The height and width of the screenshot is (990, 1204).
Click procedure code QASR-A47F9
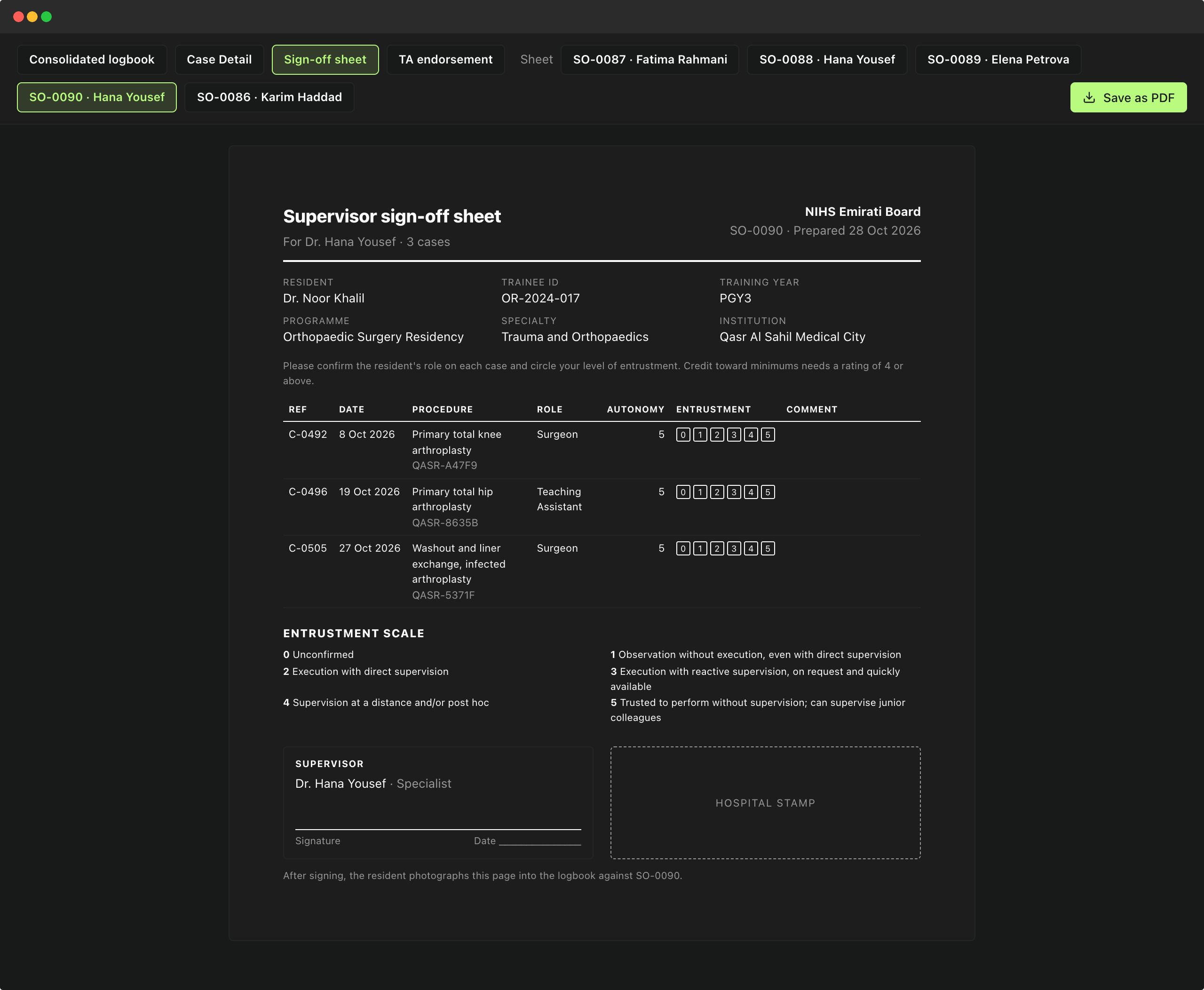445,465
